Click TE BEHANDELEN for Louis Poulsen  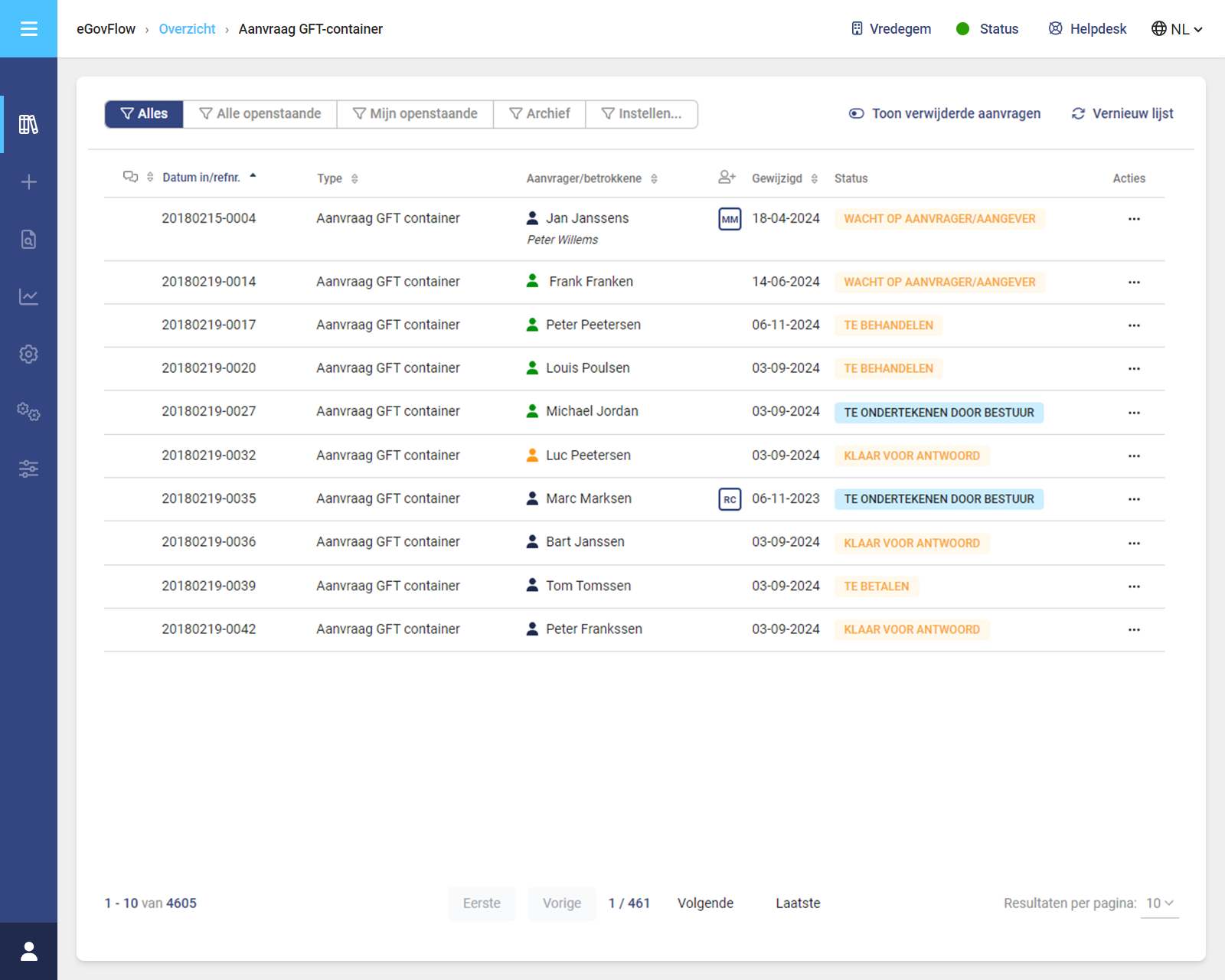pos(888,369)
